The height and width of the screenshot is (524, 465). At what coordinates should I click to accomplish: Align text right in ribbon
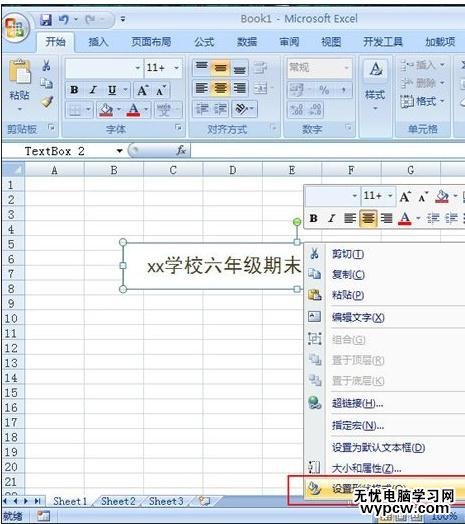pos(239,89)
